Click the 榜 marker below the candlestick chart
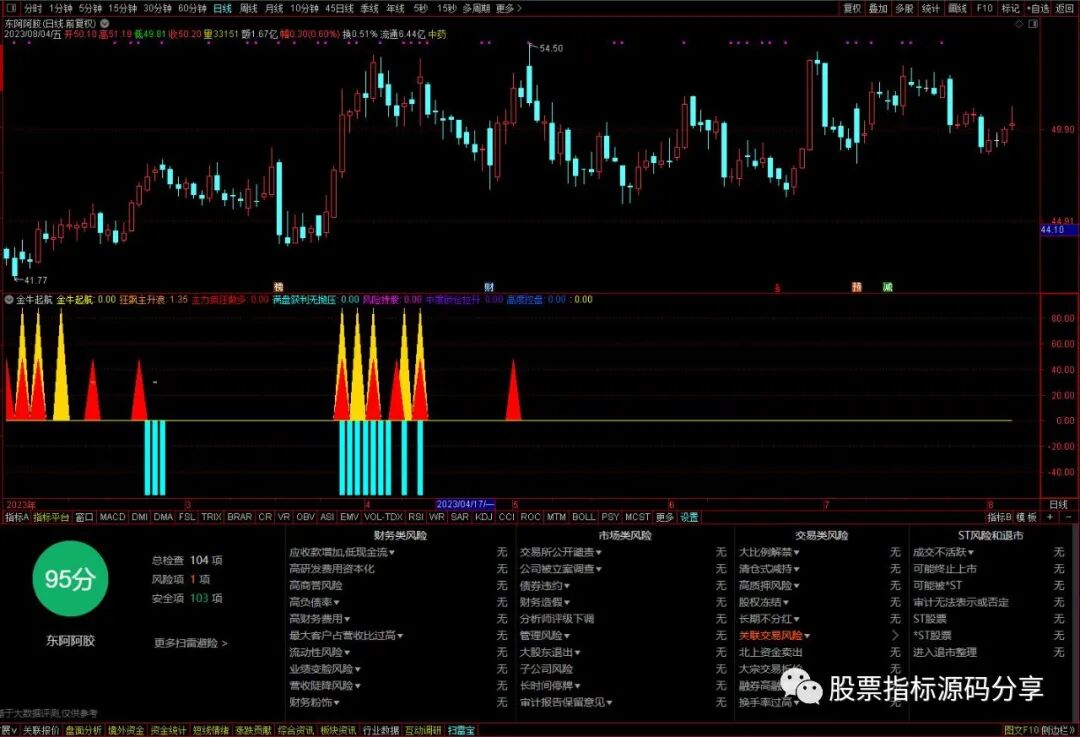The height and width of the screenshot is (737, 1080). click(278, 287)
